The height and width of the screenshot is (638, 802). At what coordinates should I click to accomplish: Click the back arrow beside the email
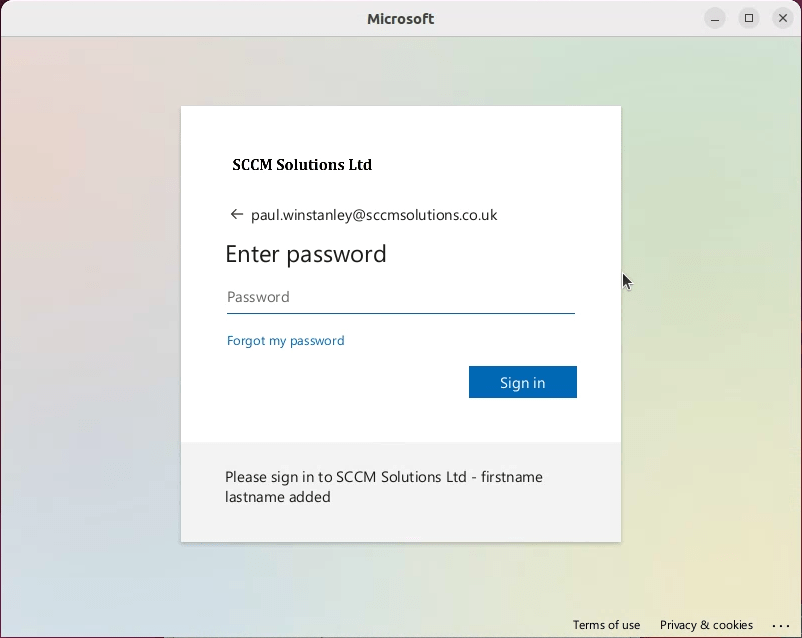[x=236, y=214]
